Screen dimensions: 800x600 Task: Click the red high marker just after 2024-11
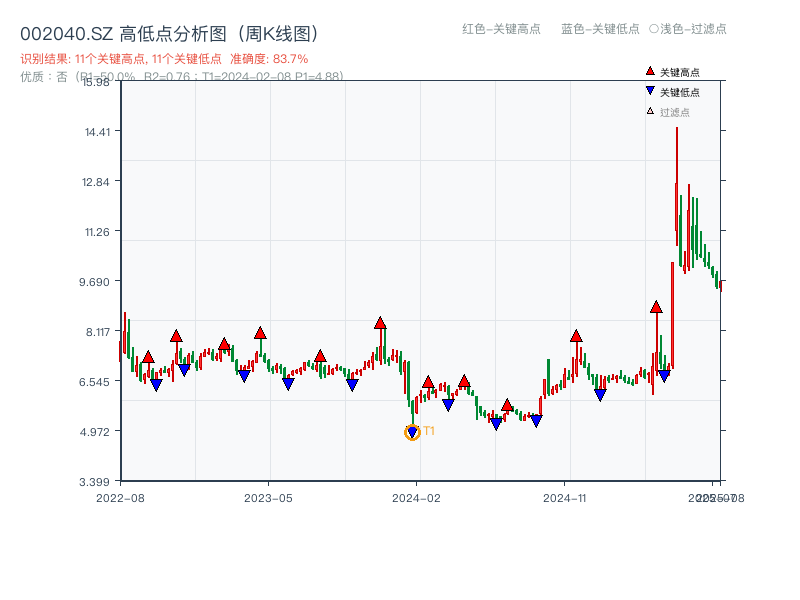point(576,336)
